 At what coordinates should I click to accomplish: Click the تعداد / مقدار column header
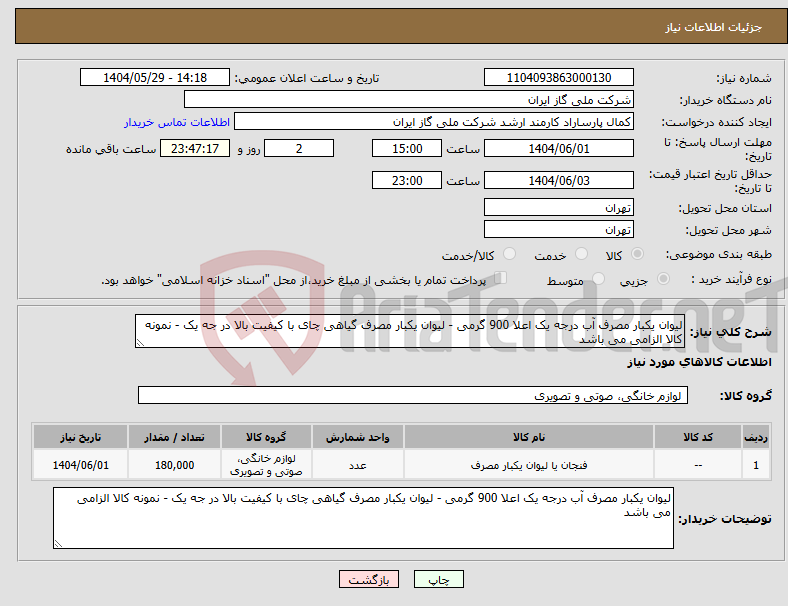pos(174,437)
